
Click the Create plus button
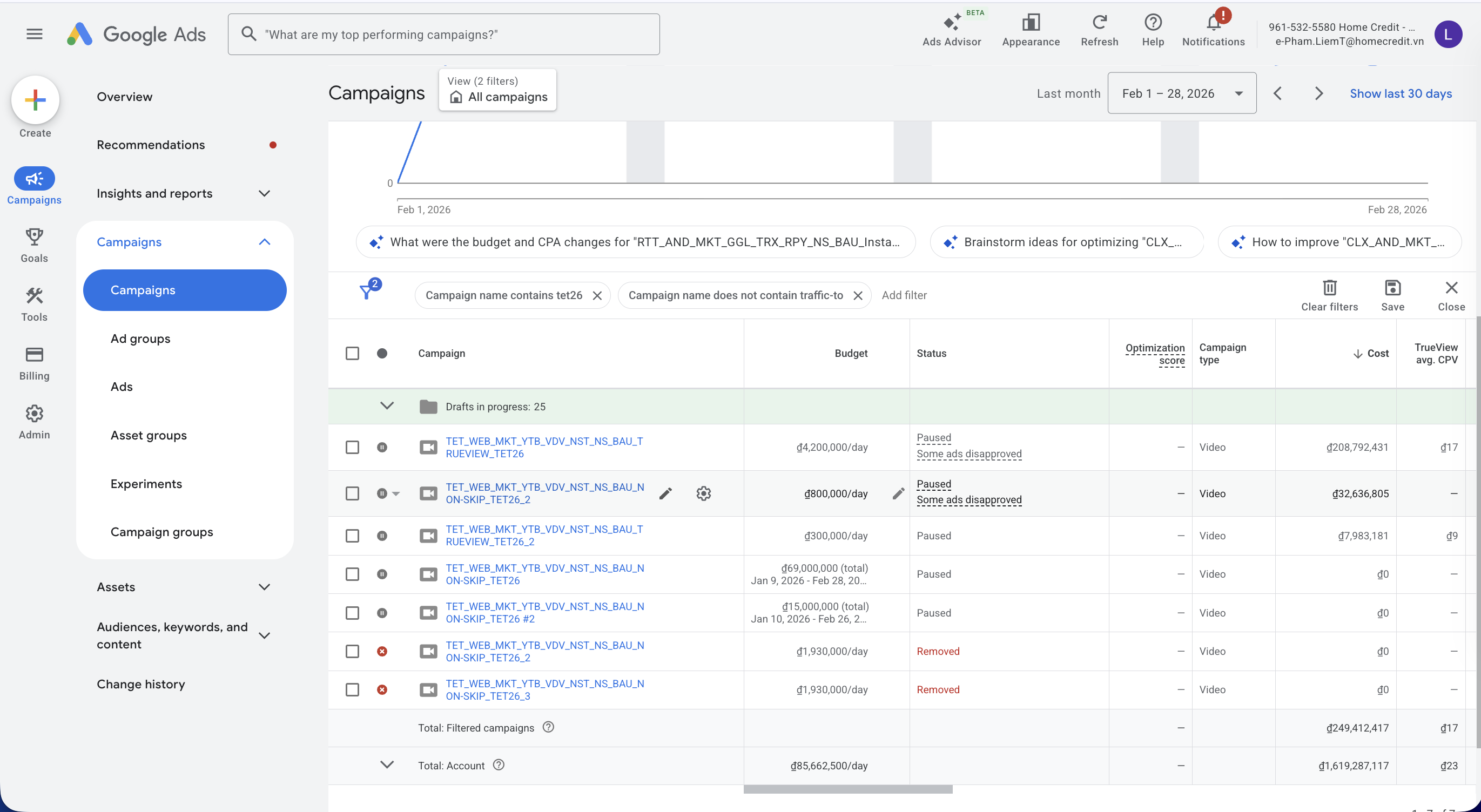(x=35, y=100)
